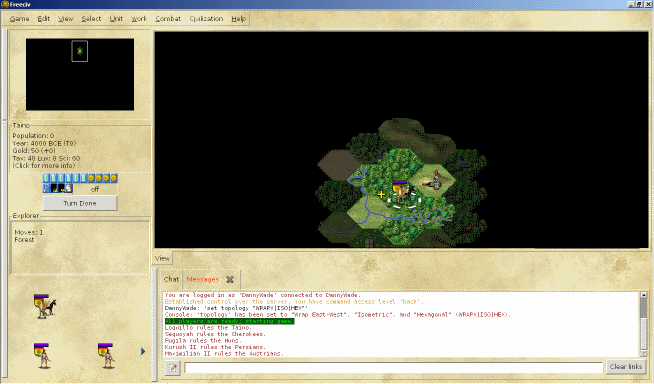Screen dimensions: 654x384
Task: Show more units with the blue arrow
Action: tap(143, 351)
